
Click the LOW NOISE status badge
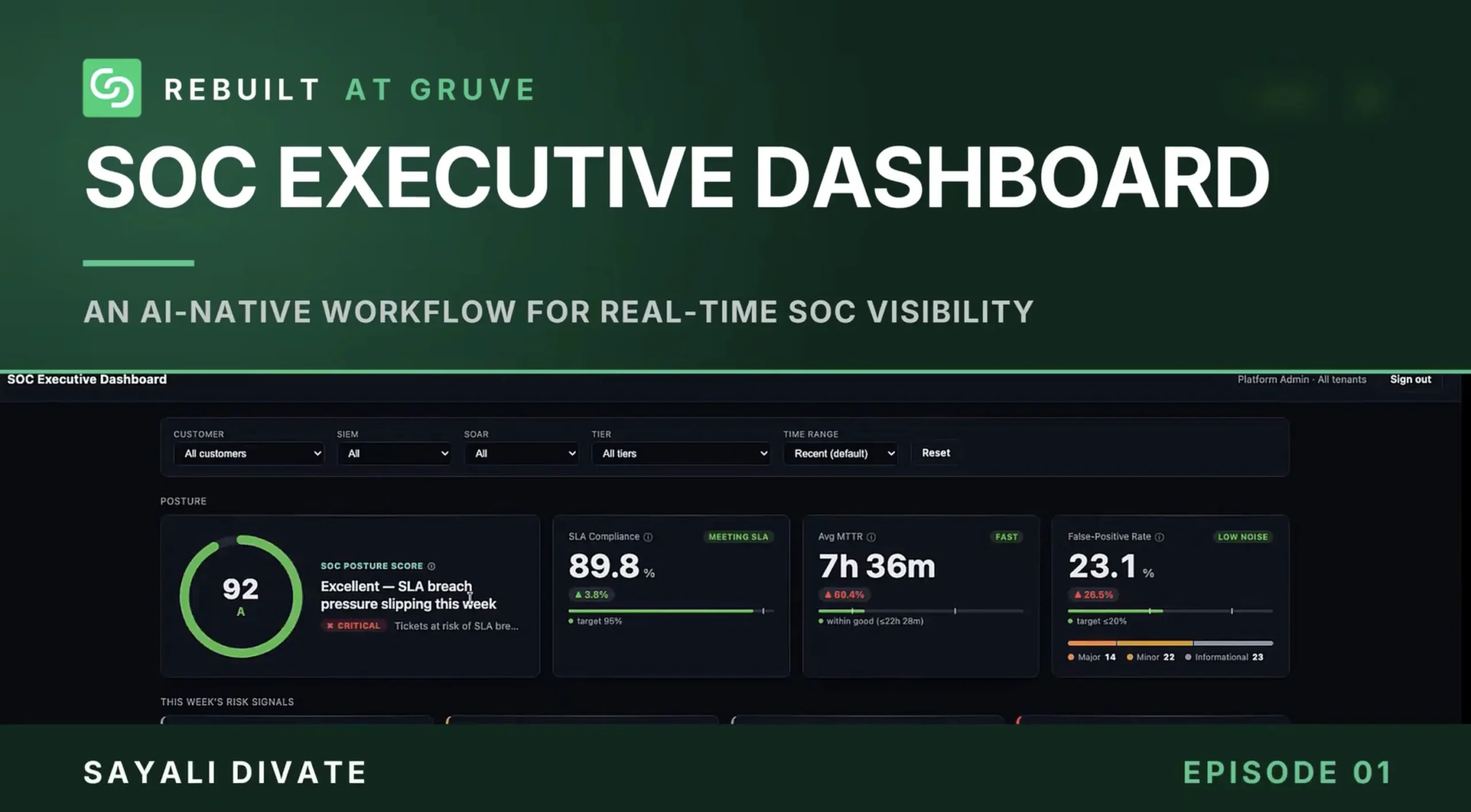pos(1242,537)
